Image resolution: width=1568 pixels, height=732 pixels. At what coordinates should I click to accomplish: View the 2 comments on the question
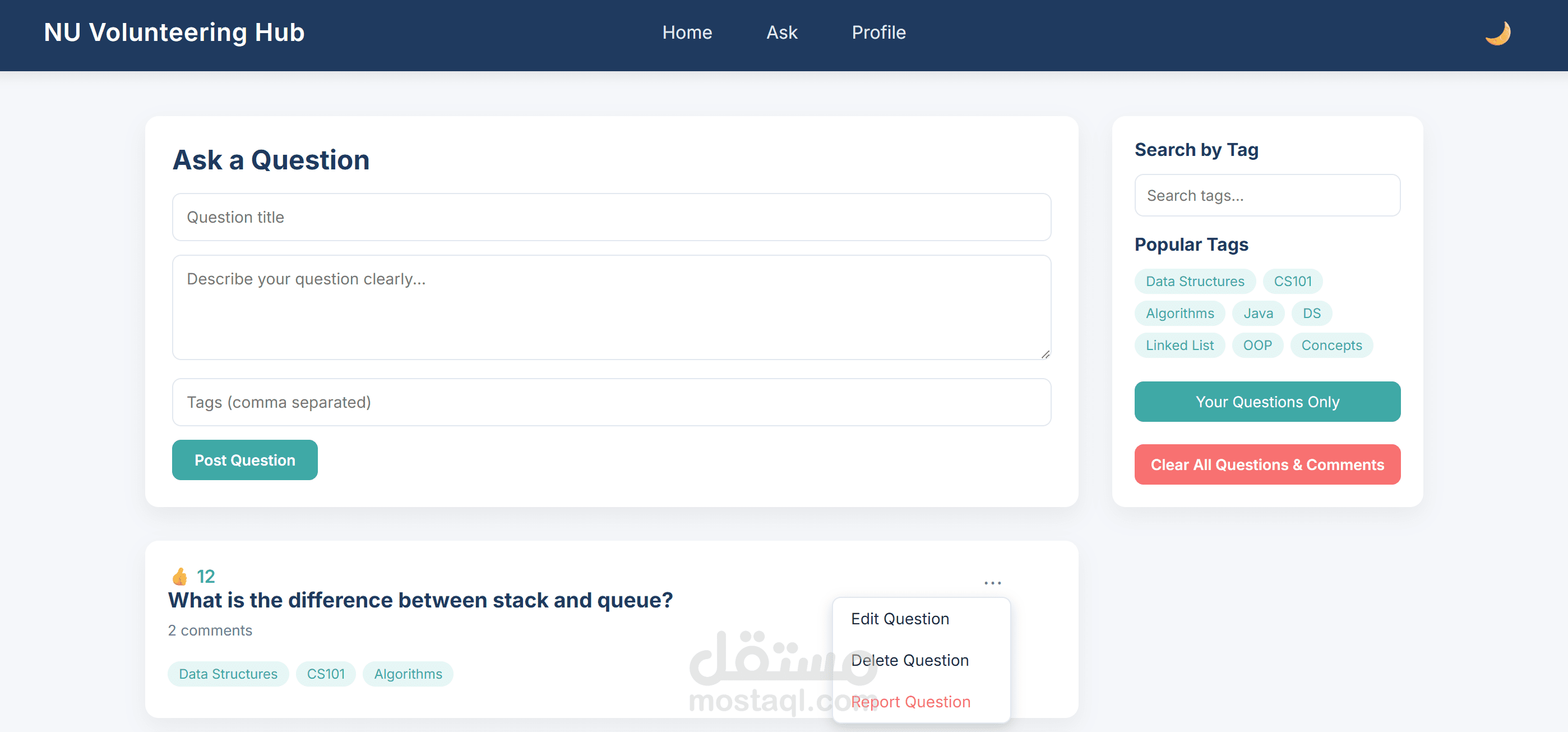[x=210, y=630]
